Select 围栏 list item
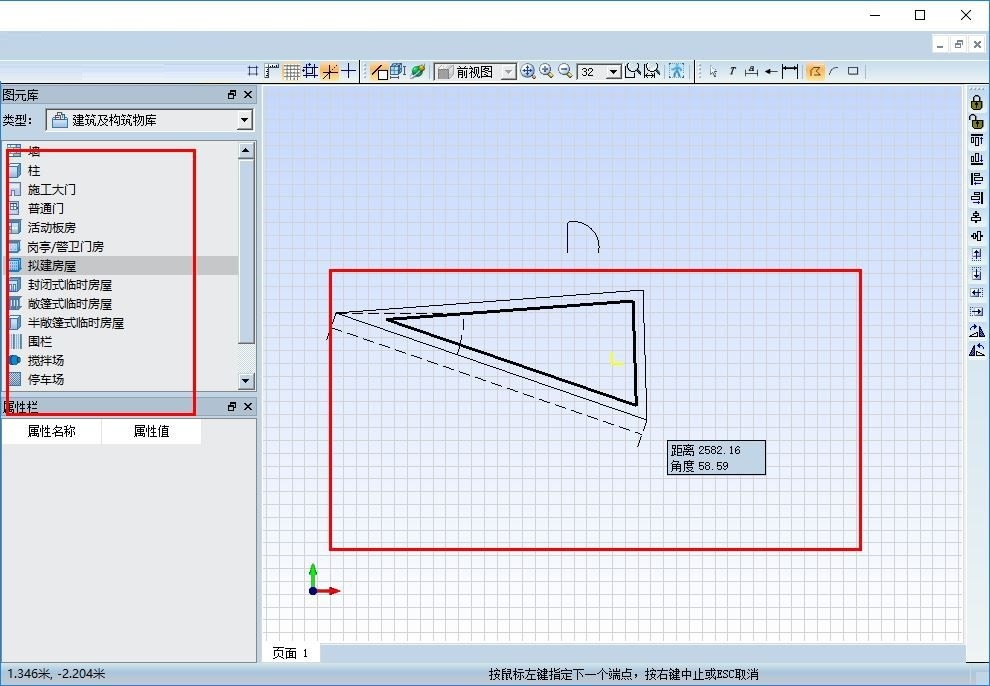The width and height of the screenshot is (990, 686). click(x=120, y=341)
